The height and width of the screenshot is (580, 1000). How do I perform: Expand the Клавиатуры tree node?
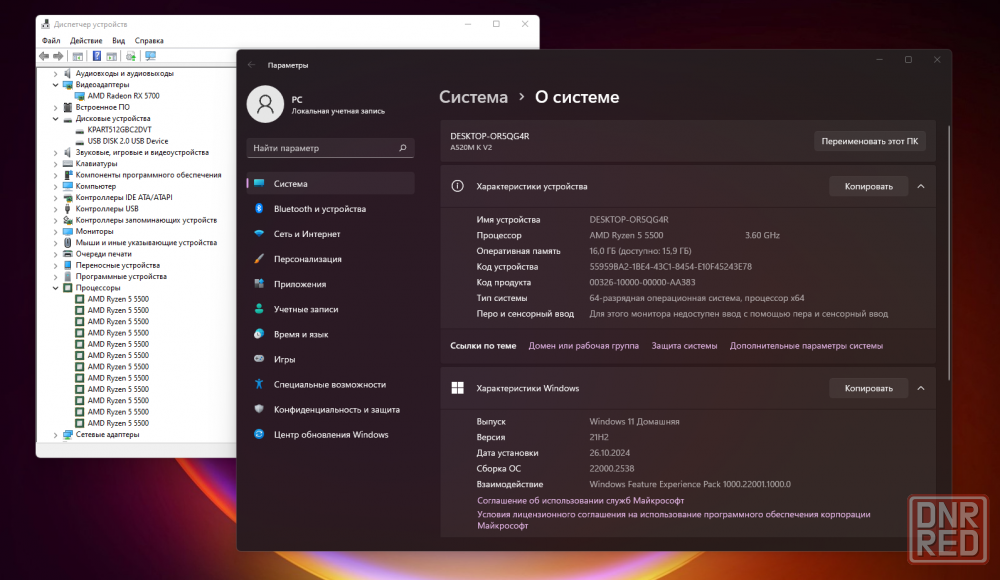[x=55, y=164]
